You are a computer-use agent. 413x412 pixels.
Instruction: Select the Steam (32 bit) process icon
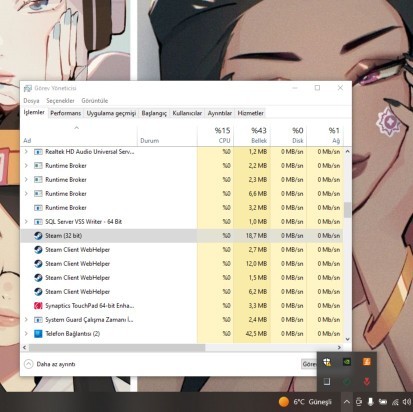click(x=38, y=236)
